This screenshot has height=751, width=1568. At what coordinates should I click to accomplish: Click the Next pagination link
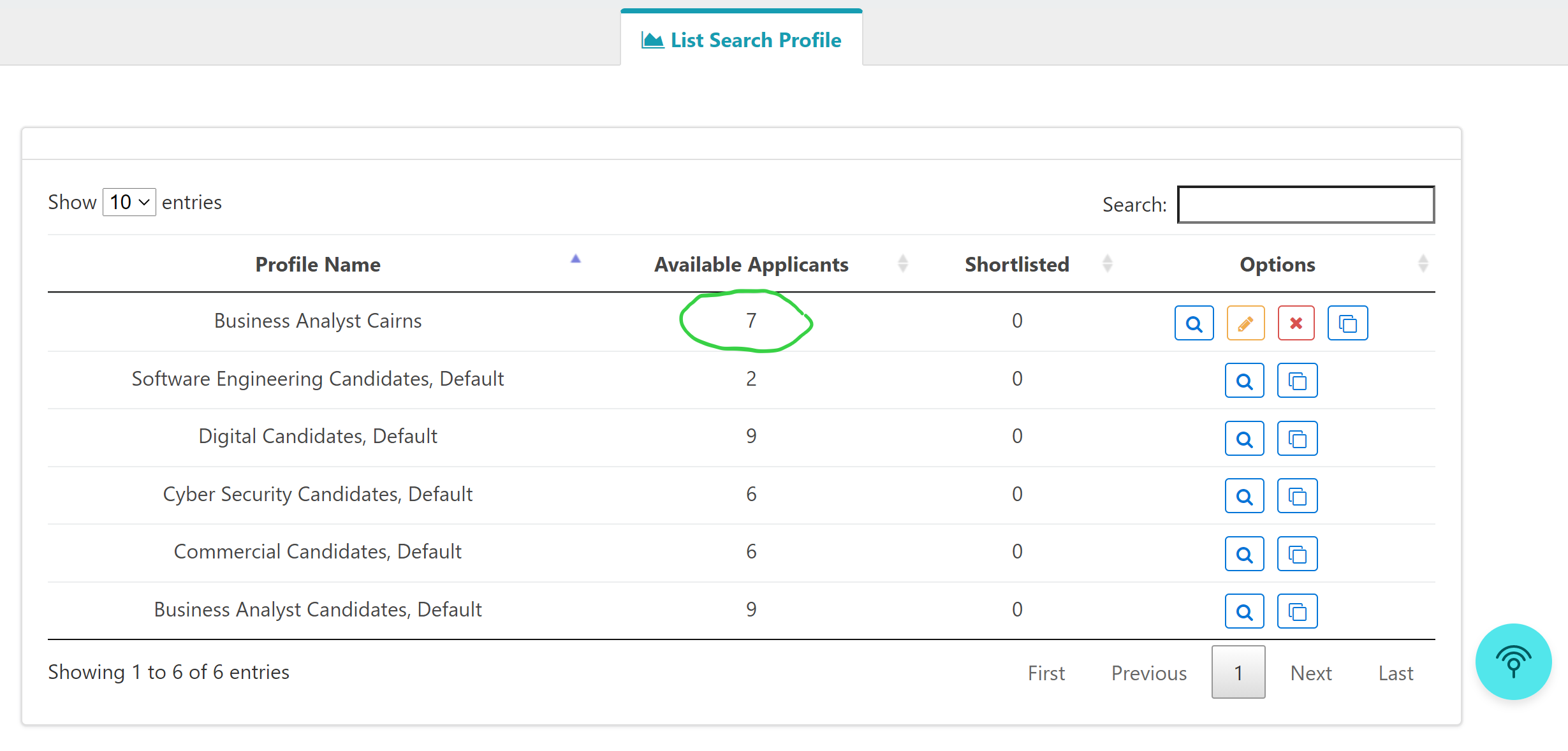pos(1310,673)
